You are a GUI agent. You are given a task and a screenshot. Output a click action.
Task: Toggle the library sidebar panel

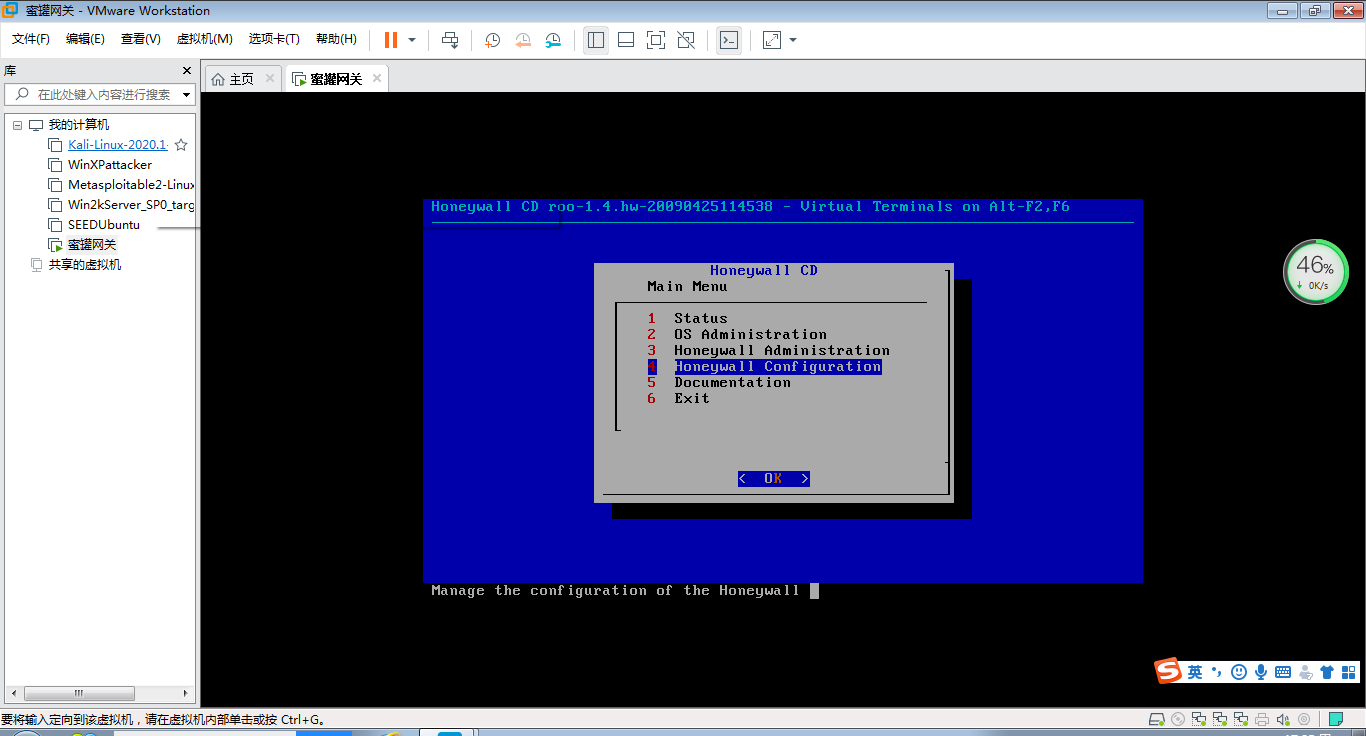596,40
